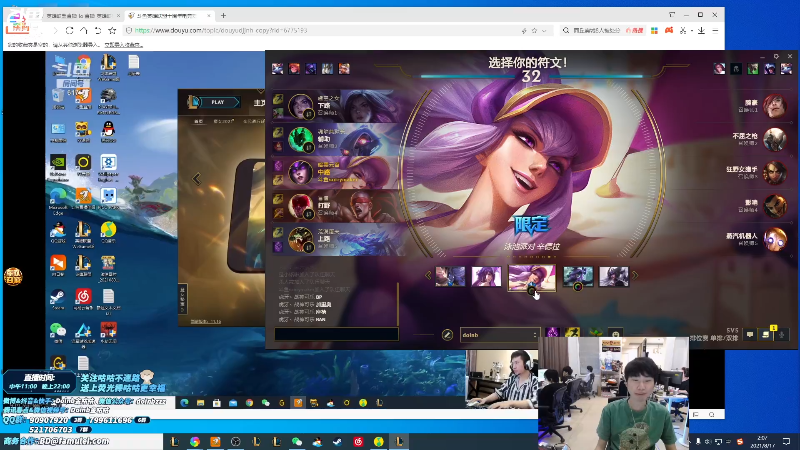Open the WeChat desktop shortcut

pos(58,332)
